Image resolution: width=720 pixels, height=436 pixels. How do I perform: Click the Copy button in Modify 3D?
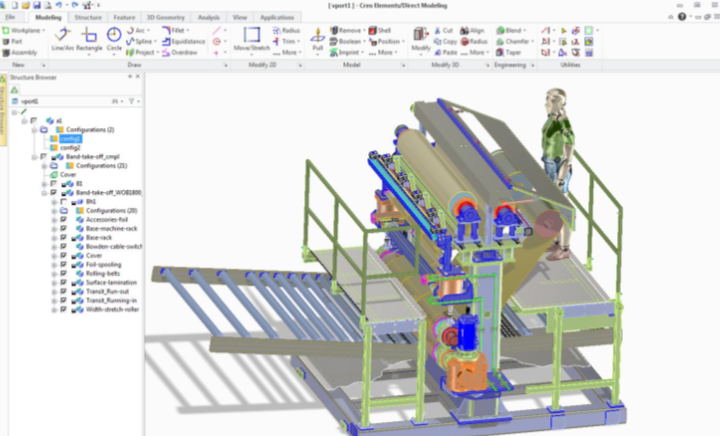(448, 42)
